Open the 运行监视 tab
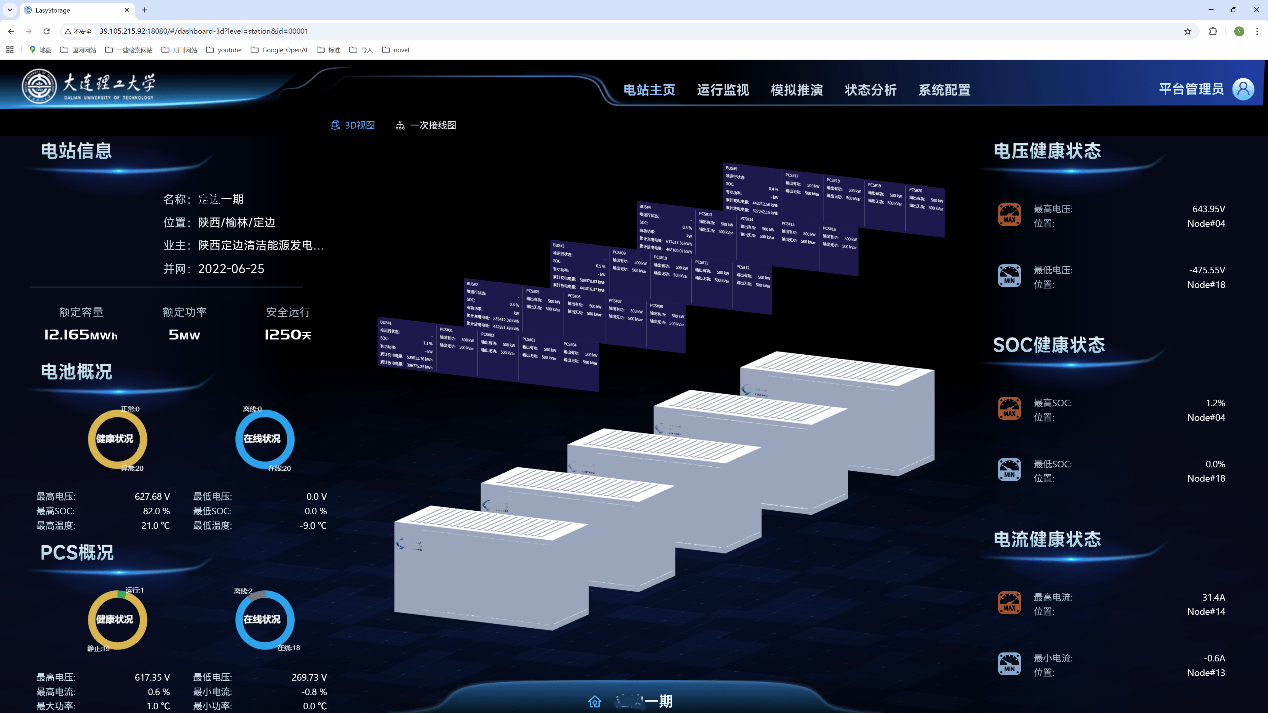 coord(723,90)
